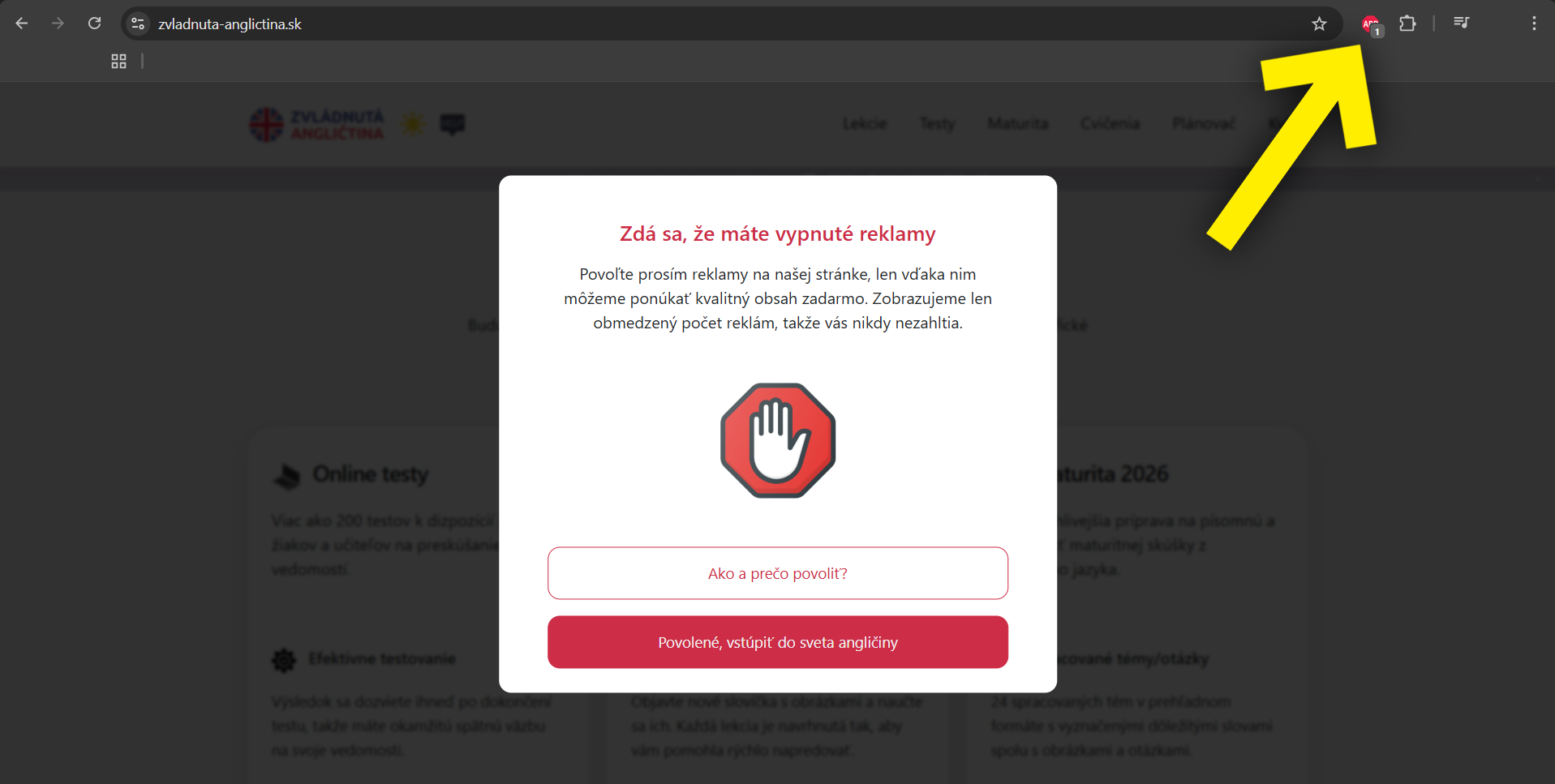Click 'Povolené, vstúpiť do sveta angličtiny'
The height and width of the screenshot is (784, 1555).
pos(777,642)
